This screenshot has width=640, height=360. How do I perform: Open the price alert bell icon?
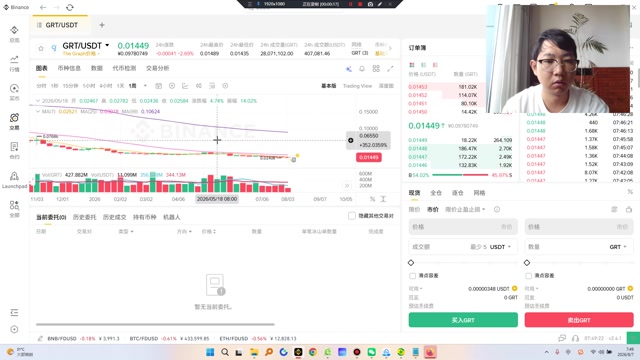(362, 69)
